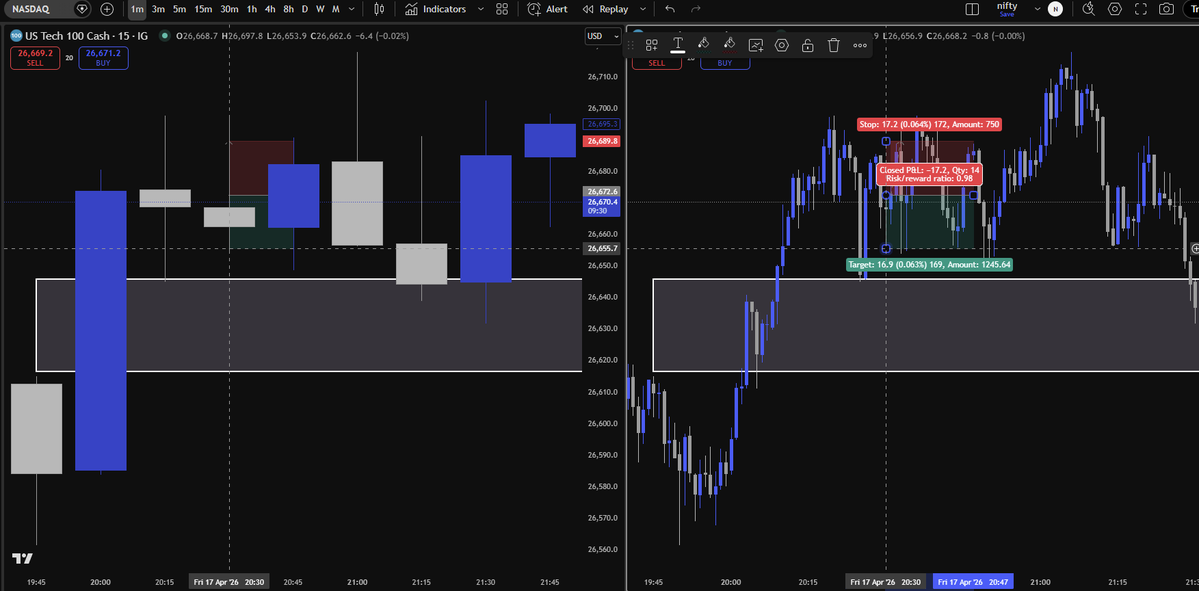Click the top stop-level handle of position
Screen dimensions: 1199x591
pyautogui.click(x=886, y=141)
